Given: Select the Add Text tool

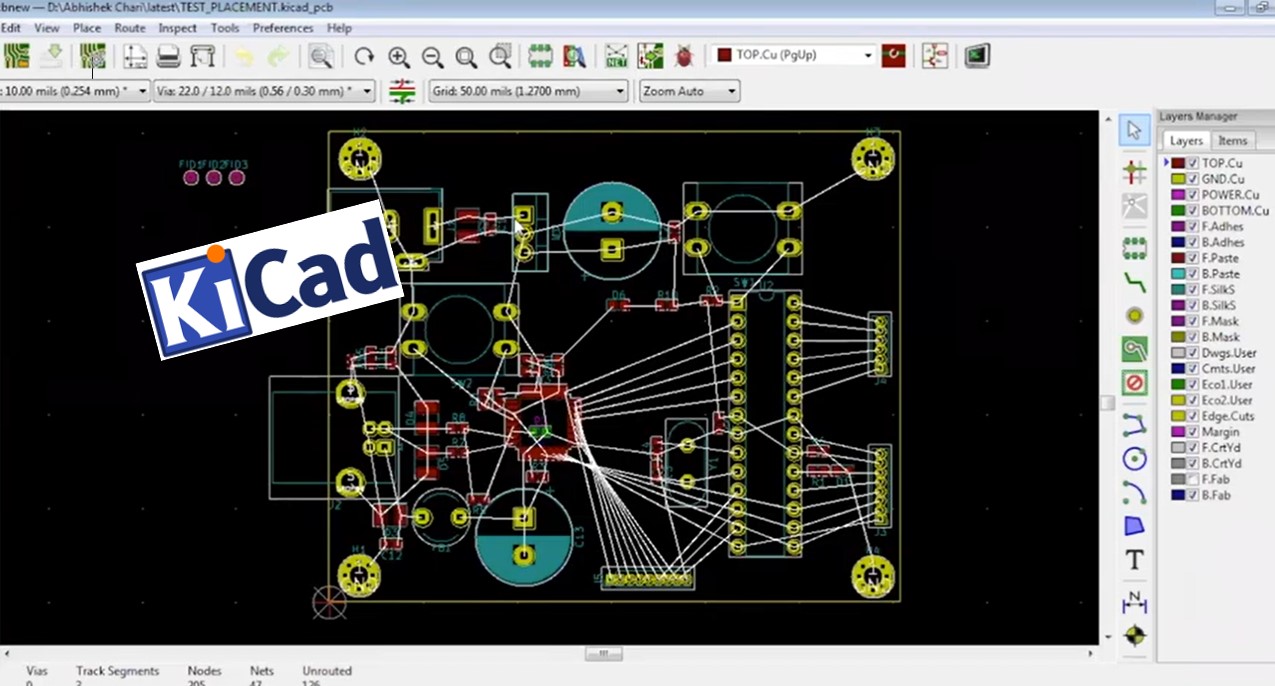Looking at the screenshot, I should [1134, 561].
